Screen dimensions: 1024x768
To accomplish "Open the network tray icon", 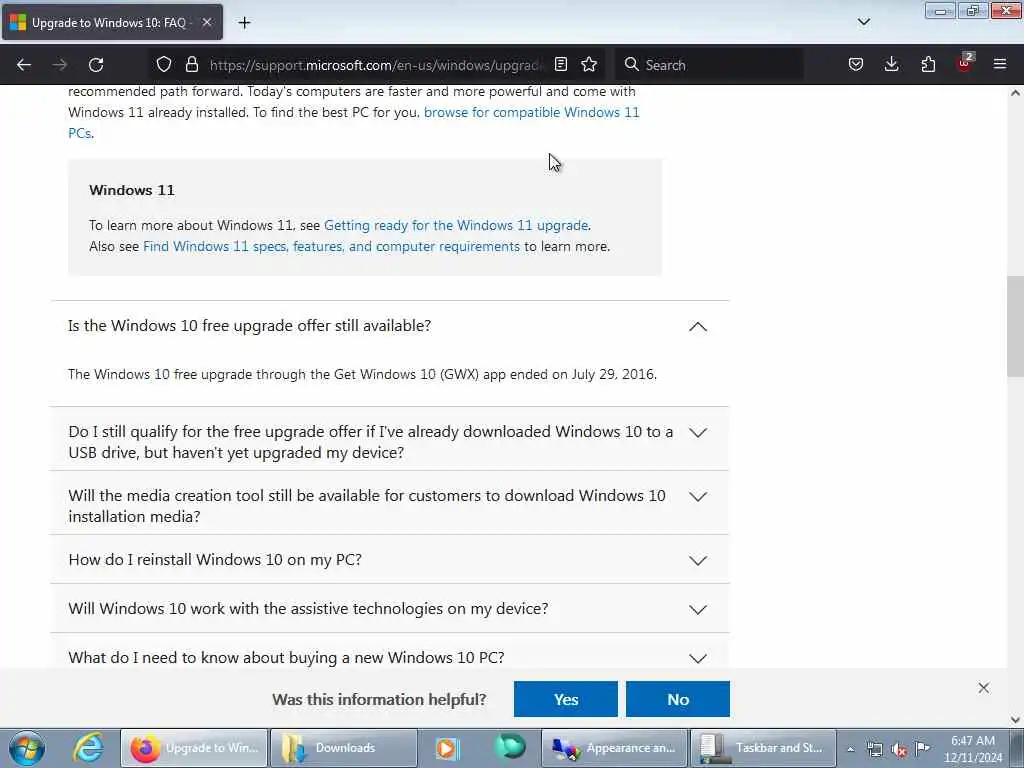I will point(874,749).
